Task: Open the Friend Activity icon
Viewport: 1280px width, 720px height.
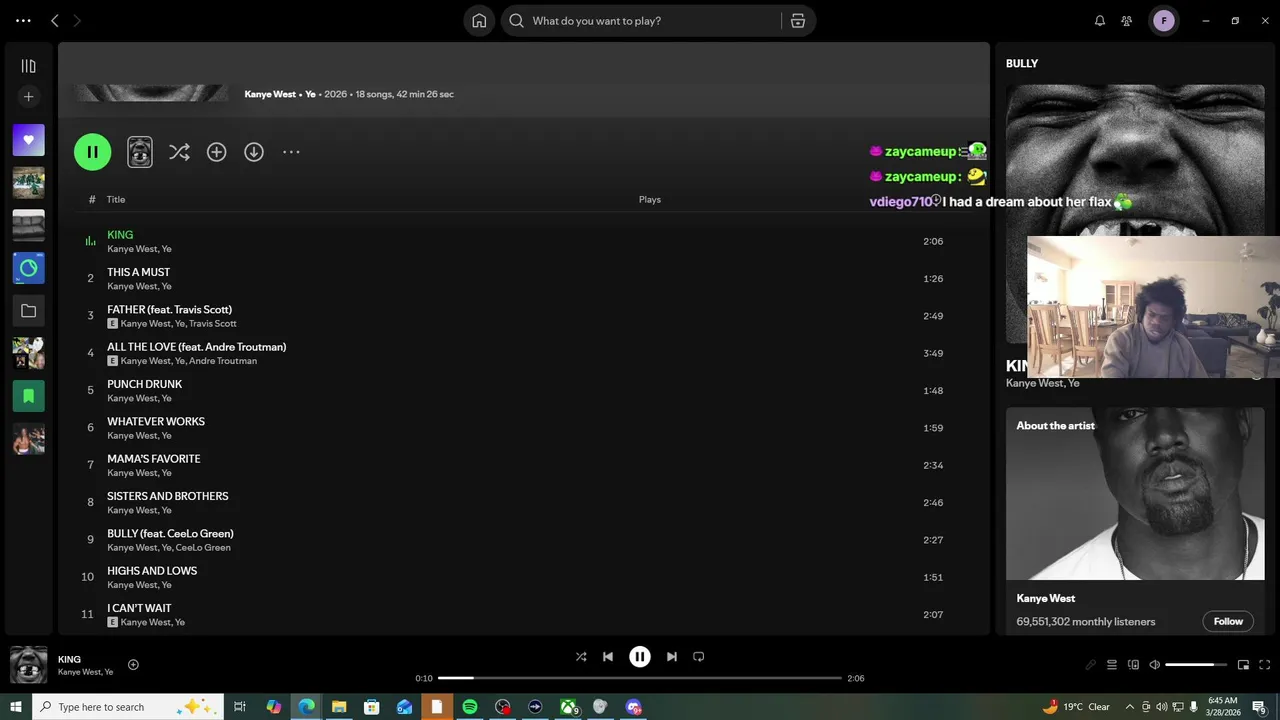Action: pyautogui.click(x=1127, y=20)
